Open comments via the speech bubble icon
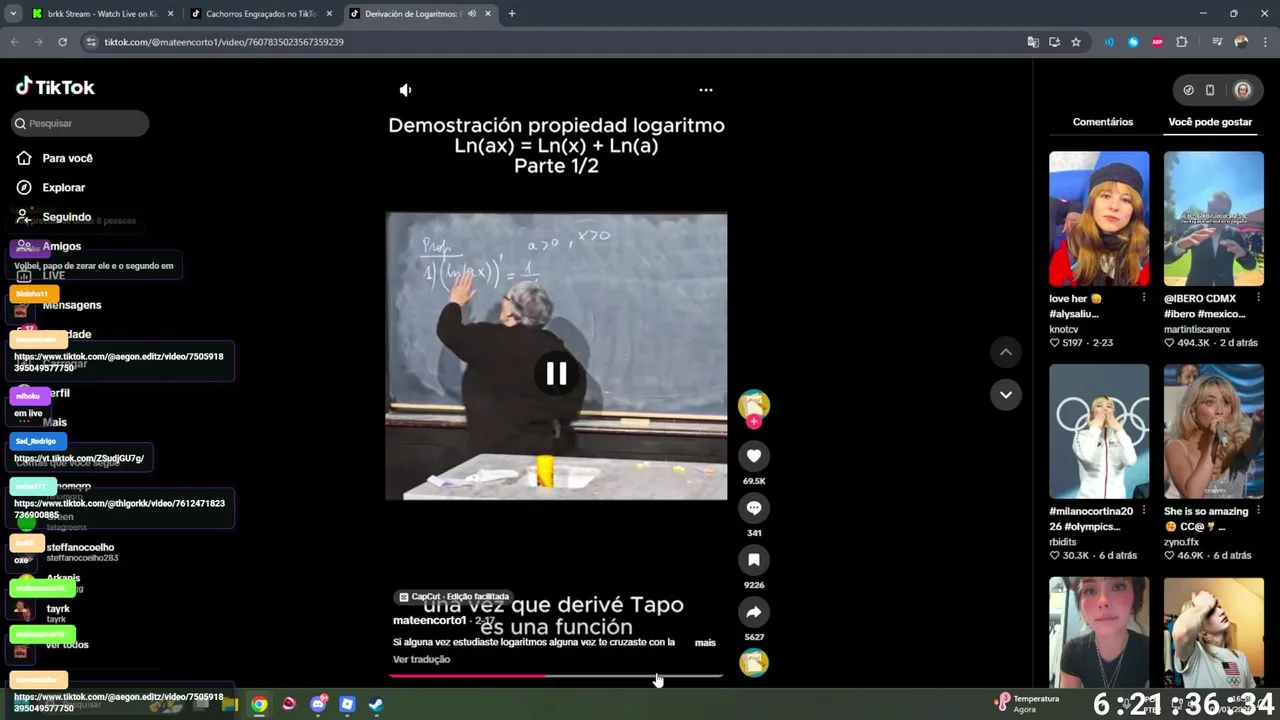Screen dimensions: 1280x720 pos(754,508)
